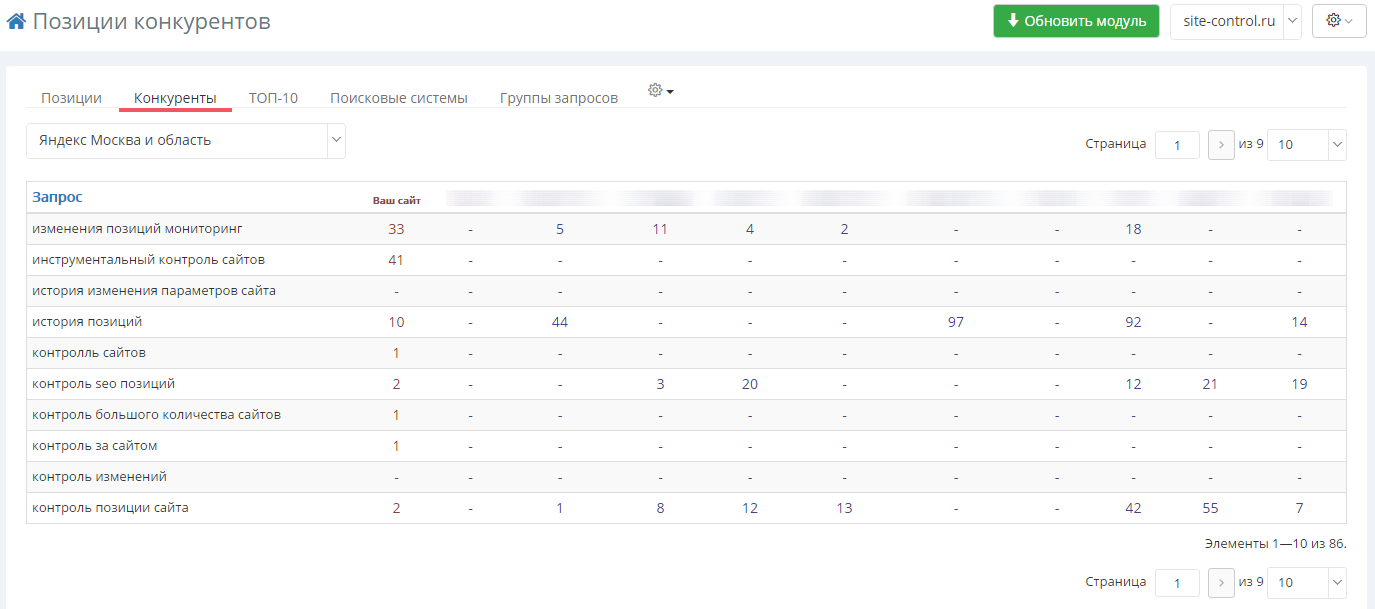Image resolution: width=1375 pixels, height=609 pixels.
Task: Switch to Поисковые системы tab
Action: tap(398, 98)
